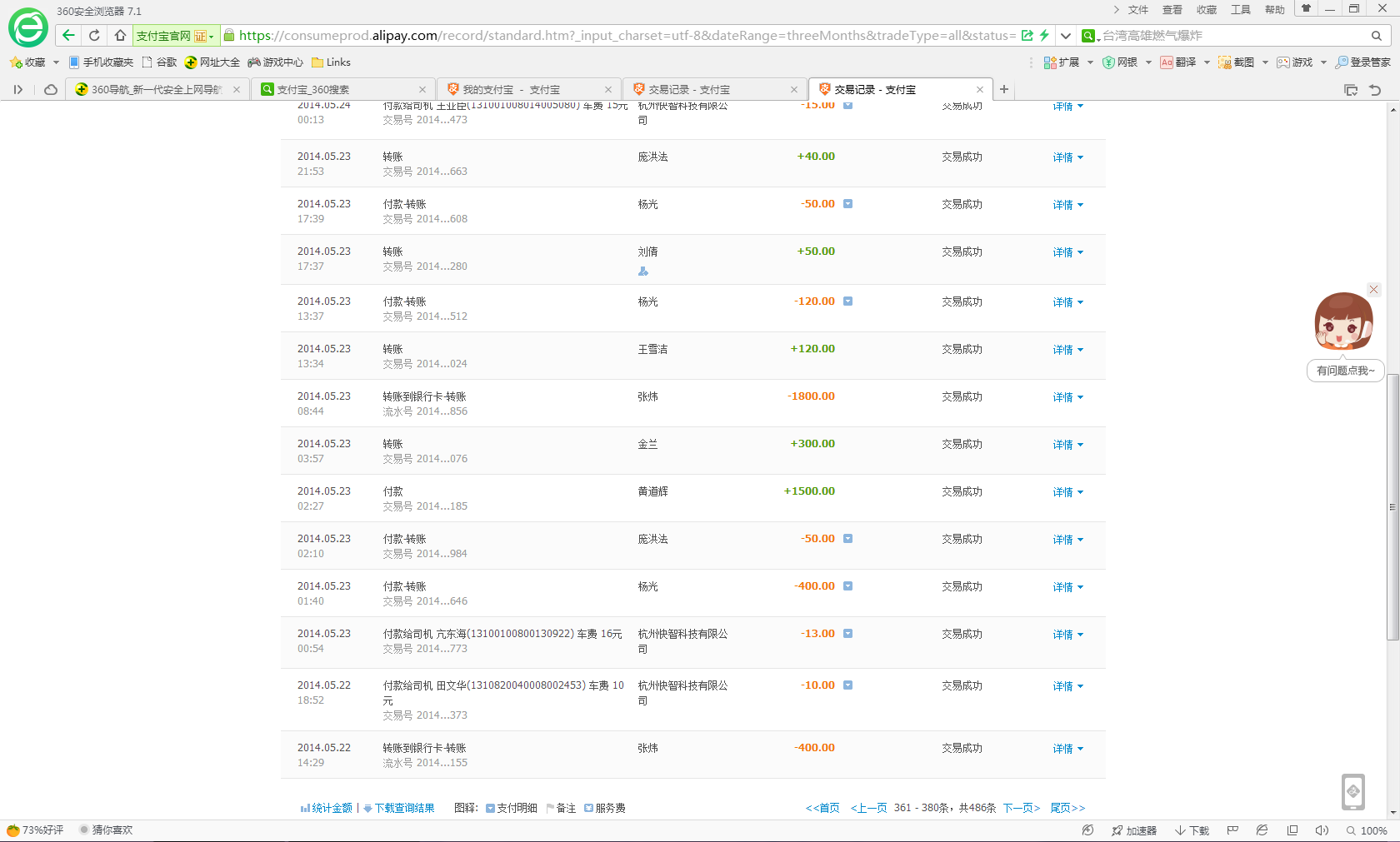Expand 详情 dropdown for the +1500.00 transaction
This screenshot has height=842, width=1400.
pyautogui.click(x=1067, y=492)
